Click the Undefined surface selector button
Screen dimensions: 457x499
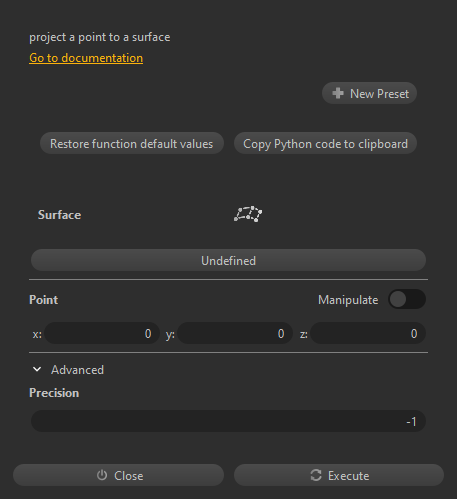(x=228, y=260)
